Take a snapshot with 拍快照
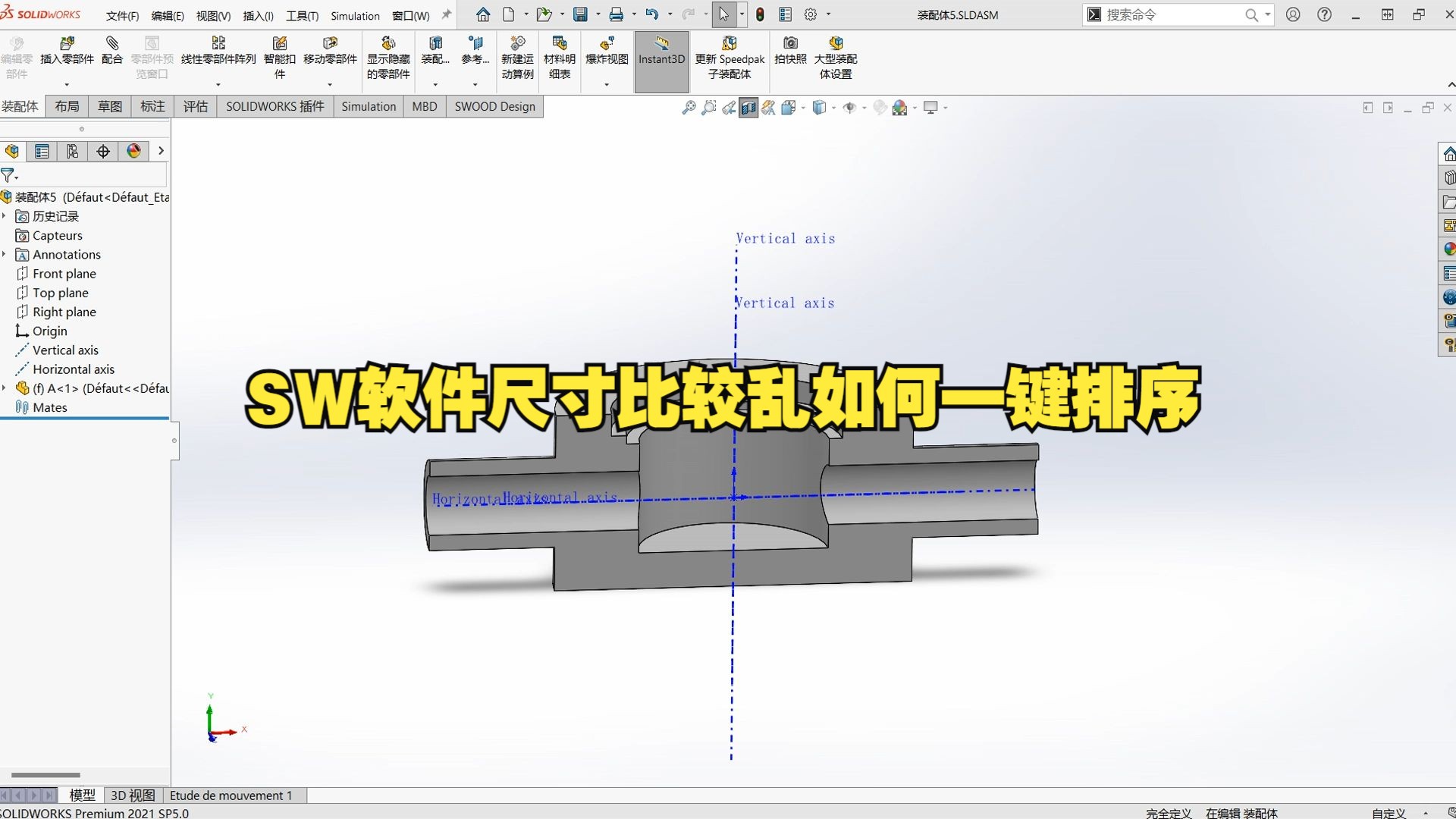This screenshot has width=1456, height=819. point(791,53)
